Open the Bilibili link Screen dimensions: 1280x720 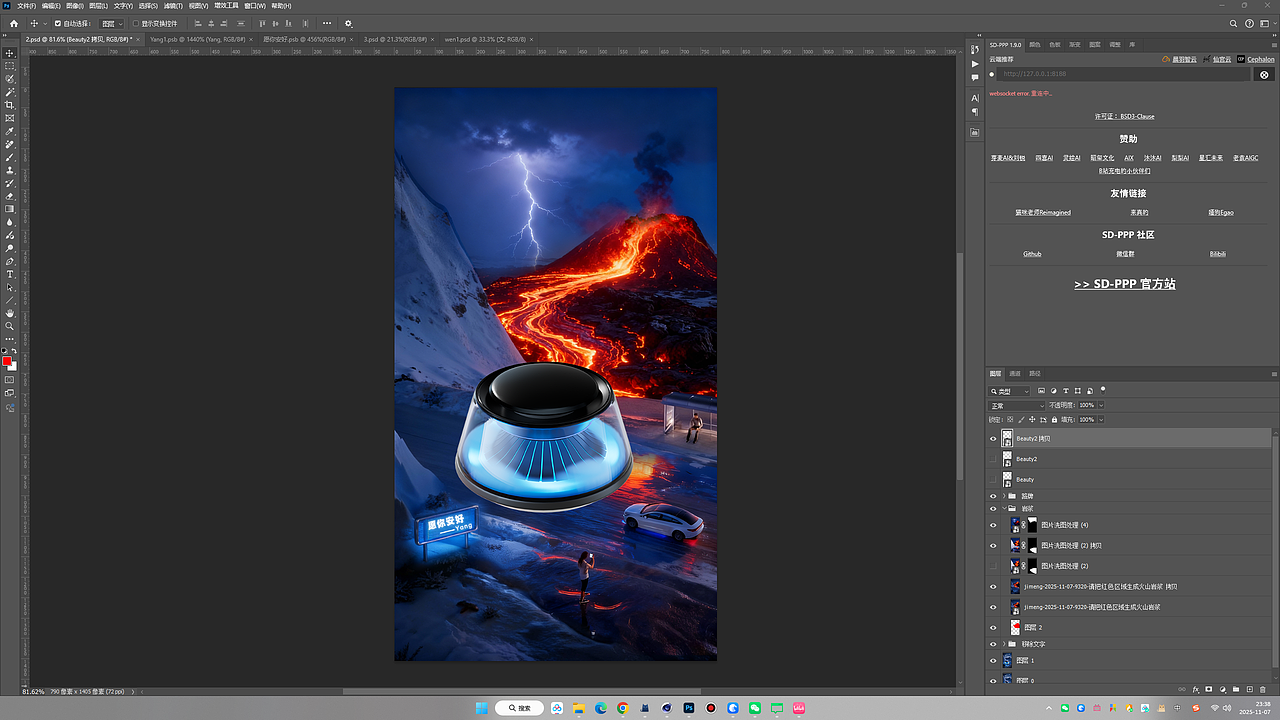[x=1217, y=254]
